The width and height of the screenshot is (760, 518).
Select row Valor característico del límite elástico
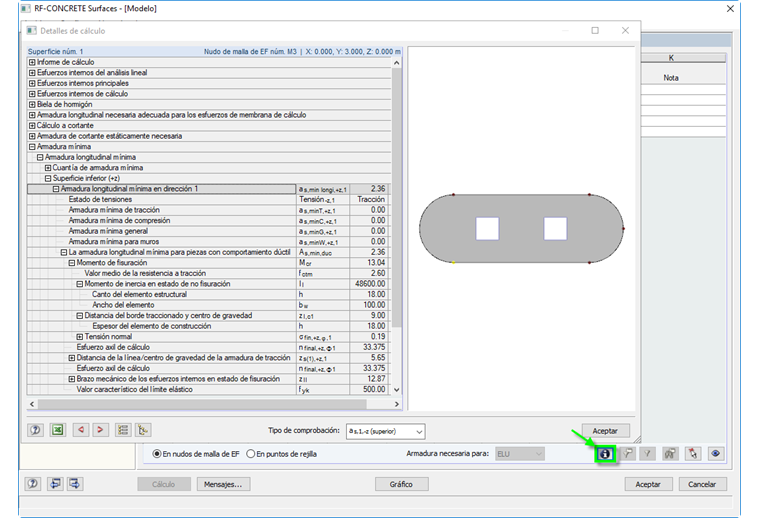[208, 390]
